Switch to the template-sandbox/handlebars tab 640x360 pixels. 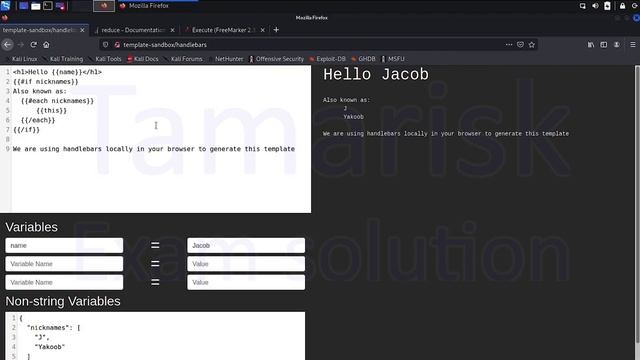click(x=40, y=30)
